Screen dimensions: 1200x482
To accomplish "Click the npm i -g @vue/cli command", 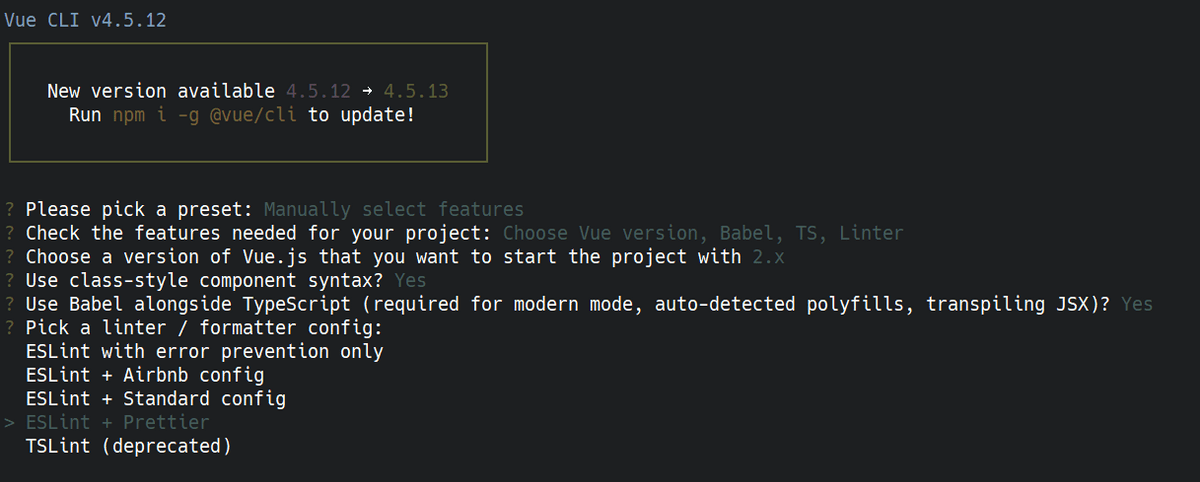I will pos(205,115).
